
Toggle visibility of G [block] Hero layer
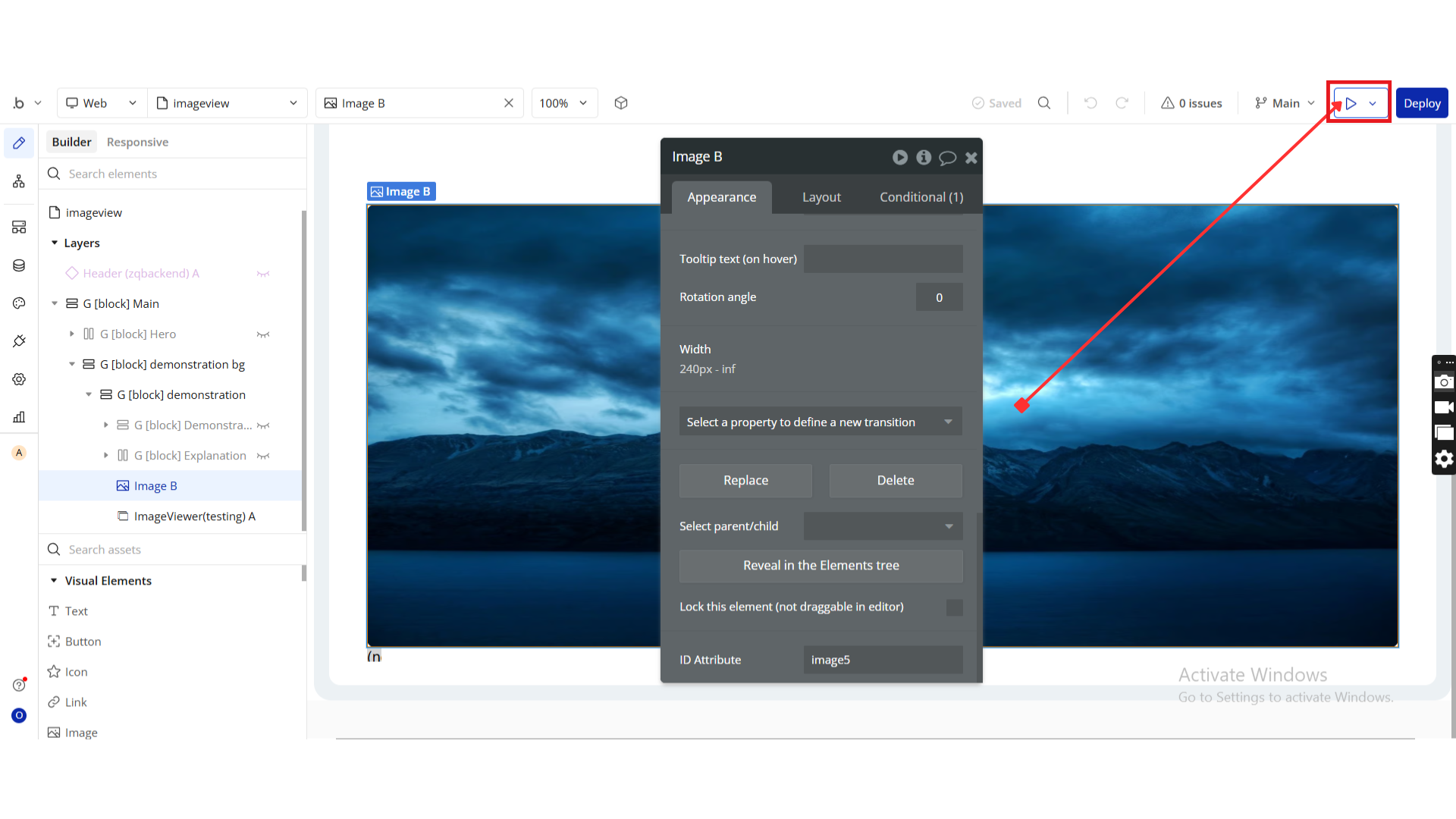pos(263,334)
